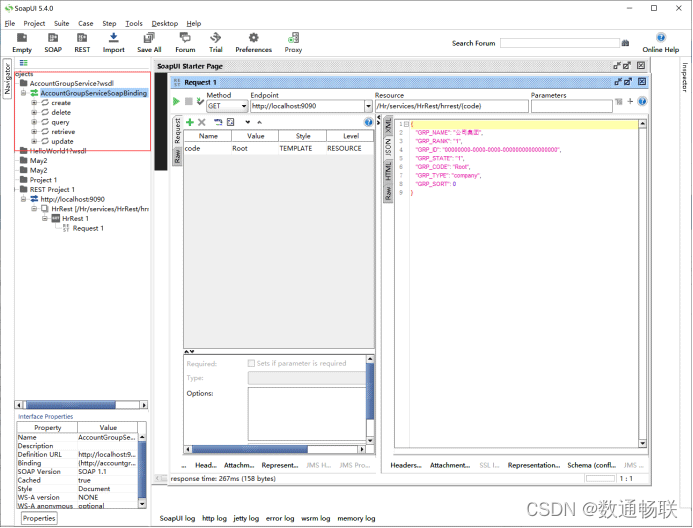Click the cancel request stop icon

pyautogui.click(x=189, y=102)
